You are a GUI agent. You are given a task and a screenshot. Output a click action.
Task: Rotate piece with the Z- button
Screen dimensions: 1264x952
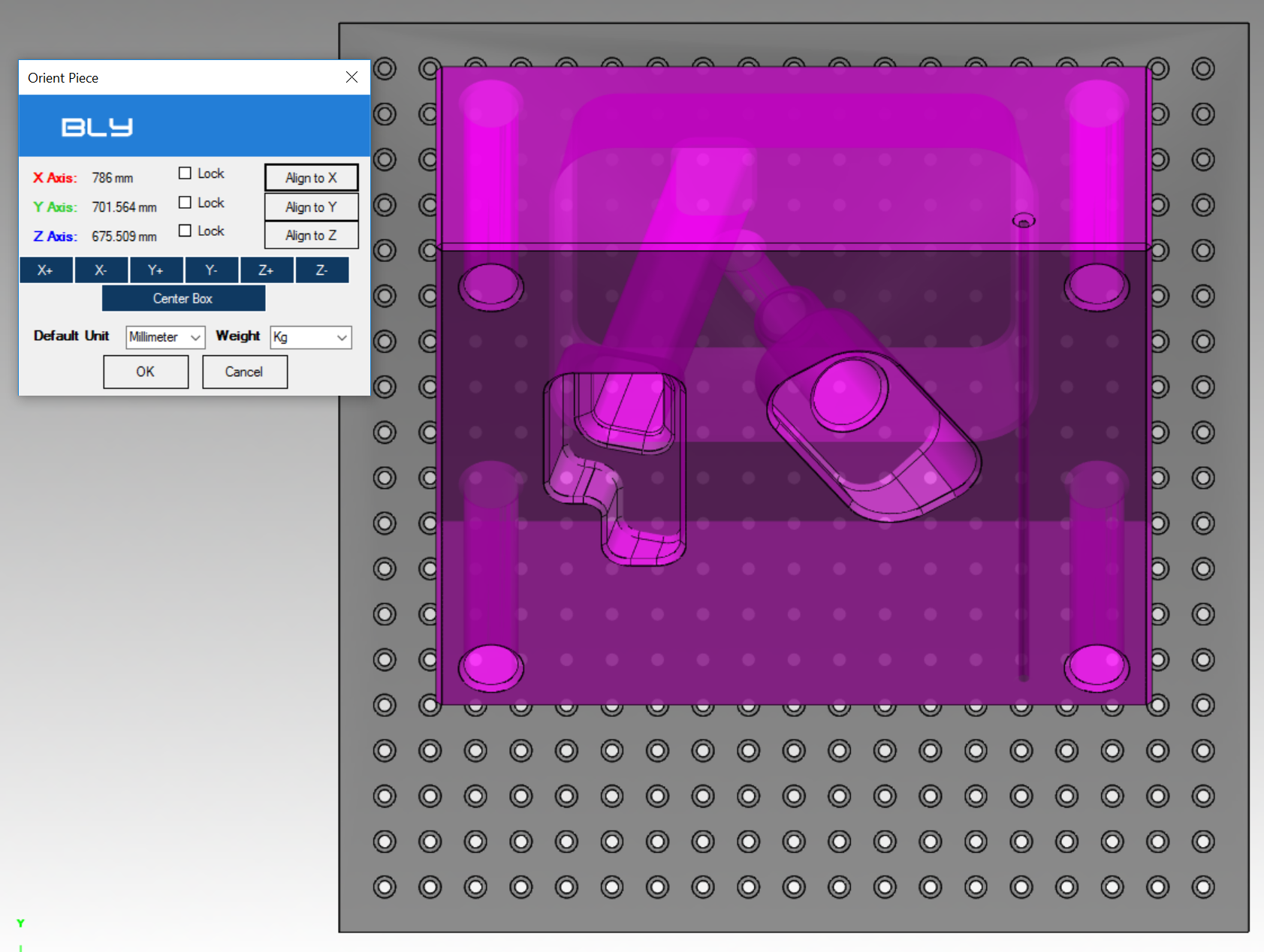point(322,270)
